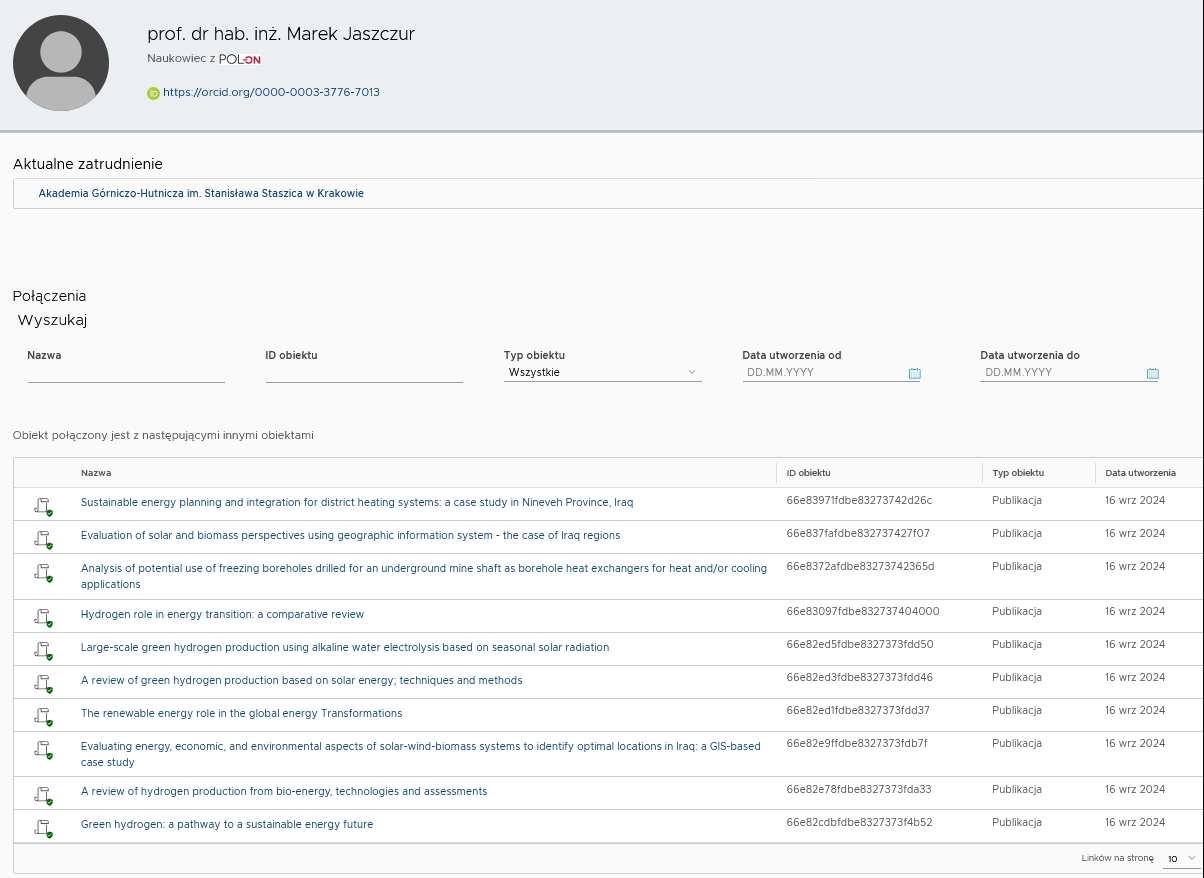
Task: Open 'A review of green hydrogen production' link
Action: tap(301, 680)
